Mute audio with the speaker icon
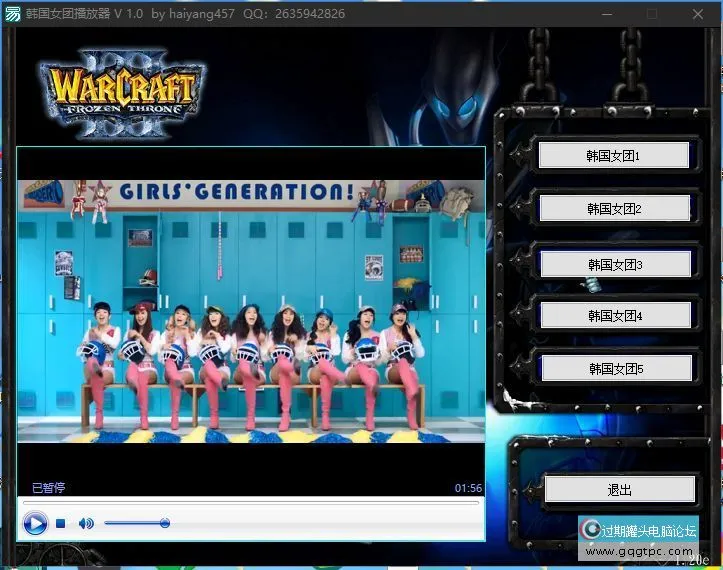The height and width of the screenshot is (570, 723). [86, 523]
